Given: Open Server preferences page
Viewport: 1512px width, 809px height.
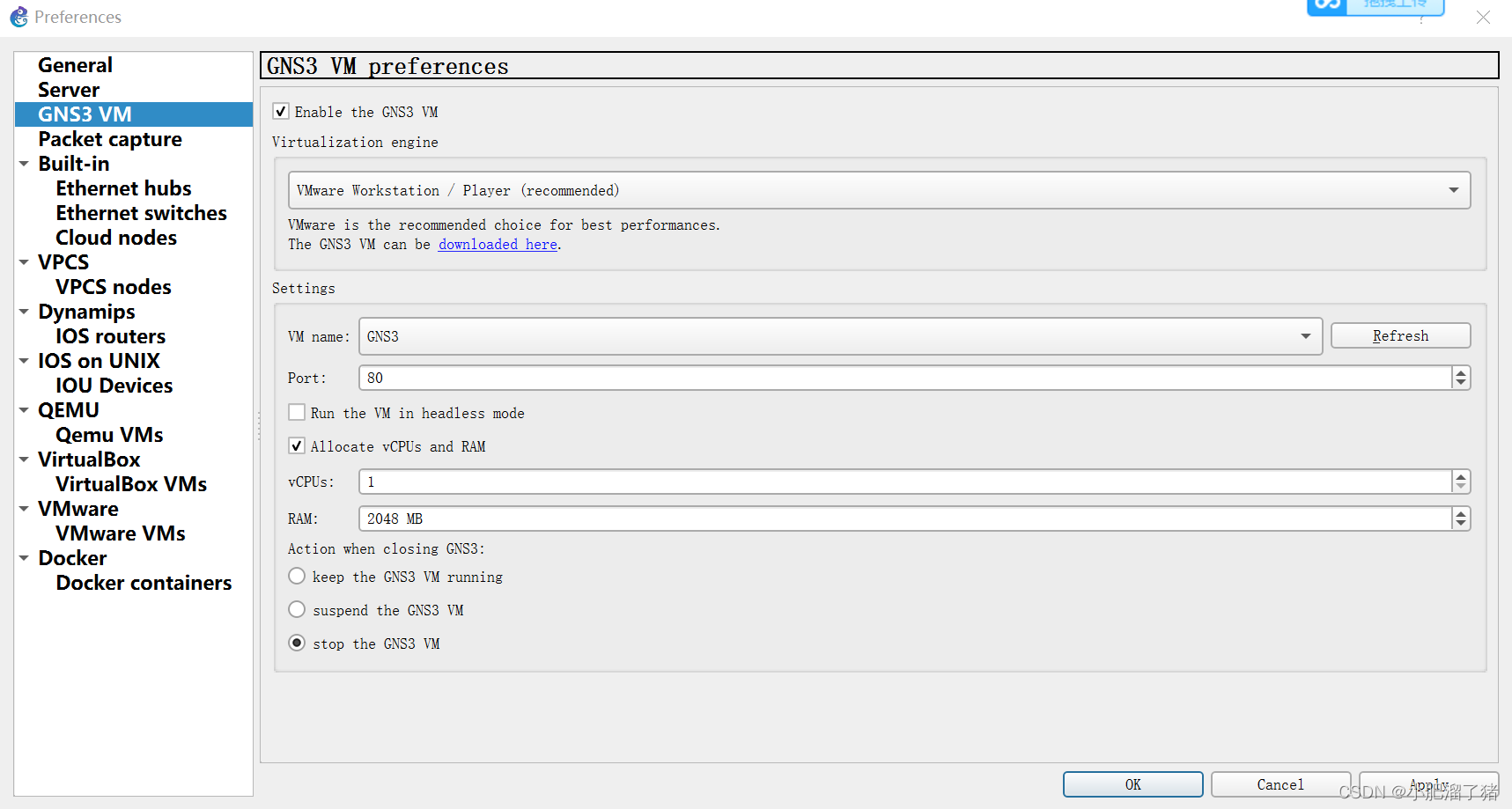Looking at the screenshot, I should [69, 90].
